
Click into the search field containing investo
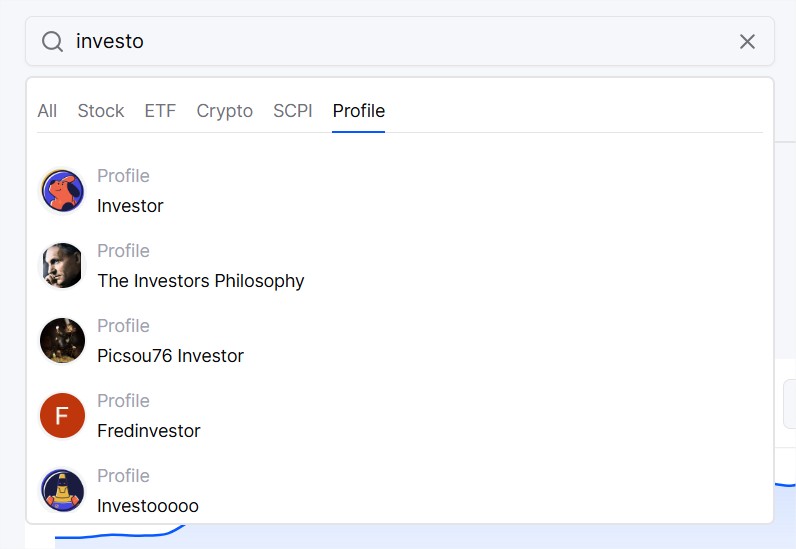[400, 41]
